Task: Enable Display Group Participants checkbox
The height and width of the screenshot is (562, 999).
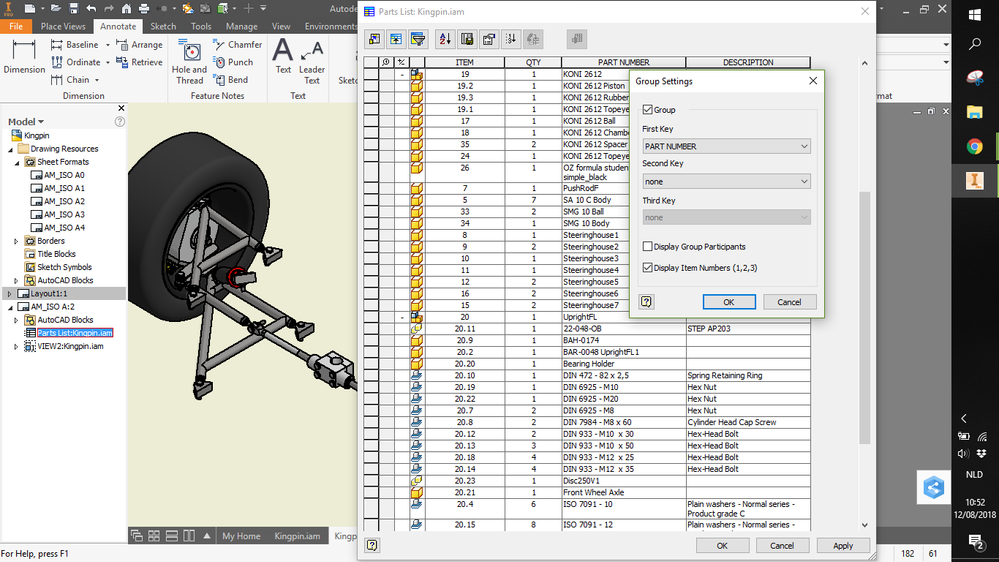Action: (648, 247)
